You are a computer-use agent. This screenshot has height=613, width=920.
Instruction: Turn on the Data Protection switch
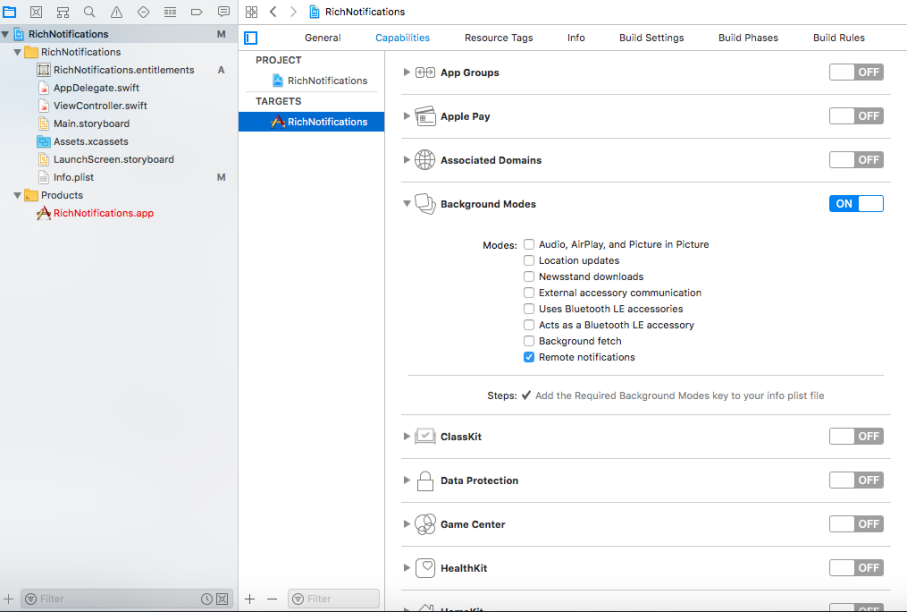point(856,480)
